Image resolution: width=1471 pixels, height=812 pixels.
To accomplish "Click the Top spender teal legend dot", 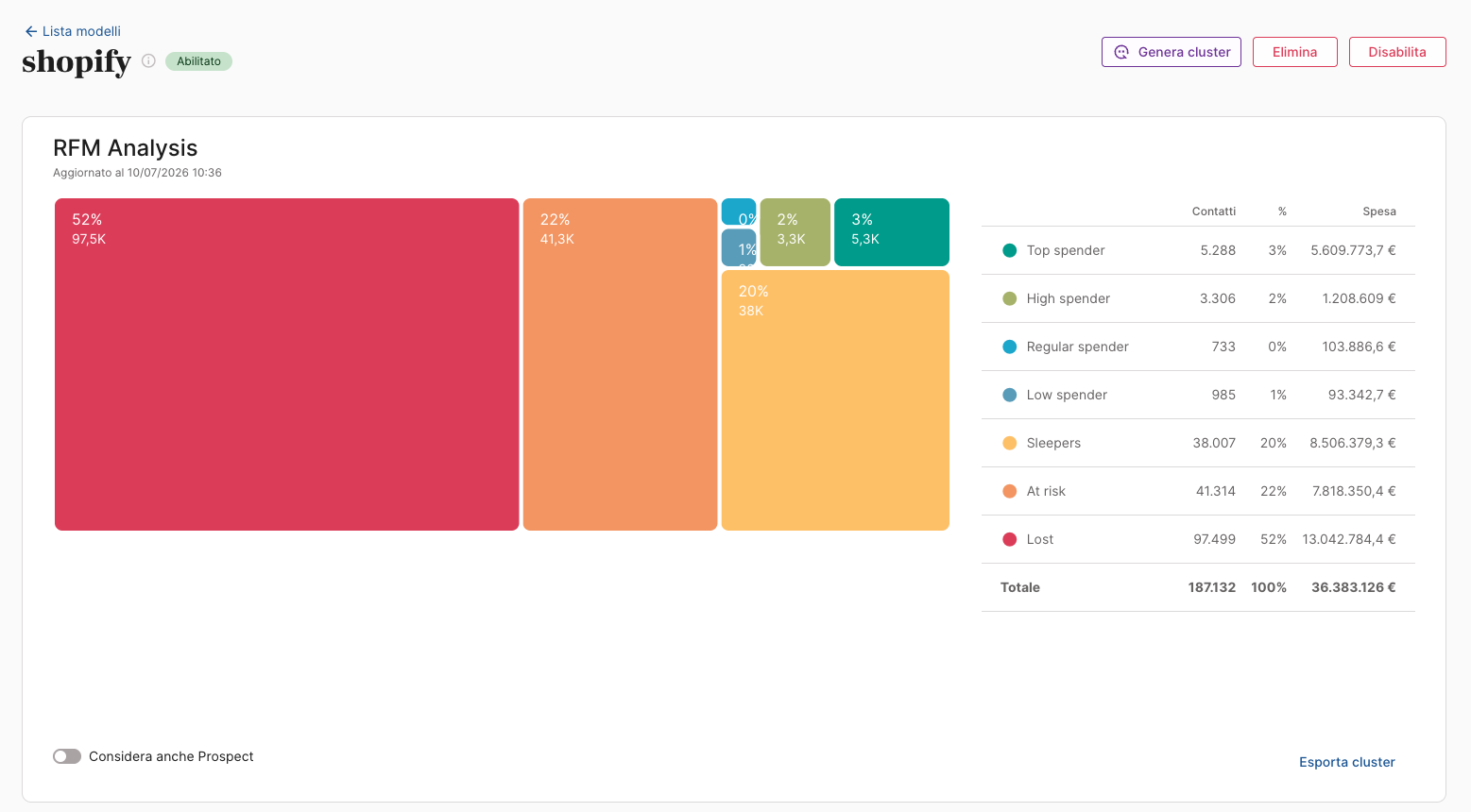I will coord(1009,250).
